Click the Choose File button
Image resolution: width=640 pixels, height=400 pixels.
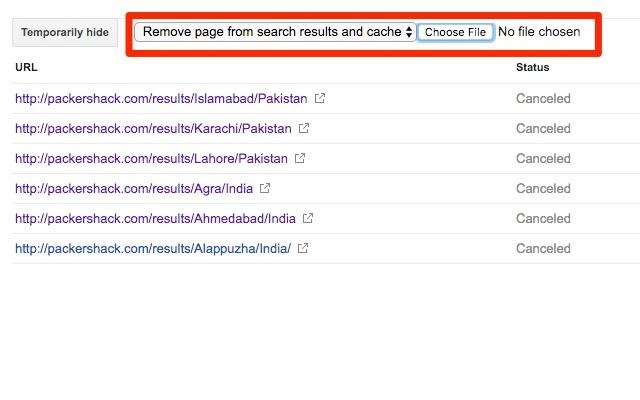455,32
